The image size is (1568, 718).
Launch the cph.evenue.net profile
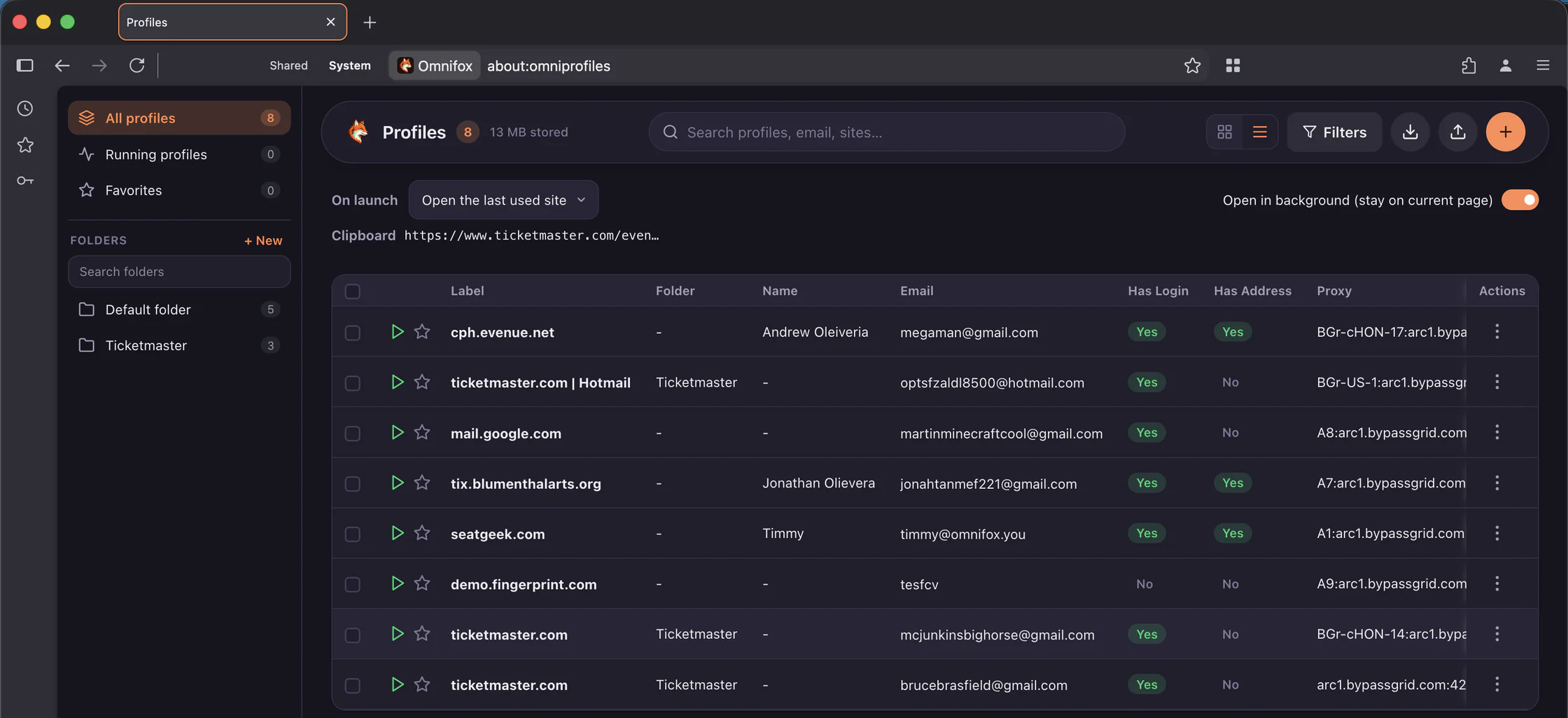(x=397, y=331)
